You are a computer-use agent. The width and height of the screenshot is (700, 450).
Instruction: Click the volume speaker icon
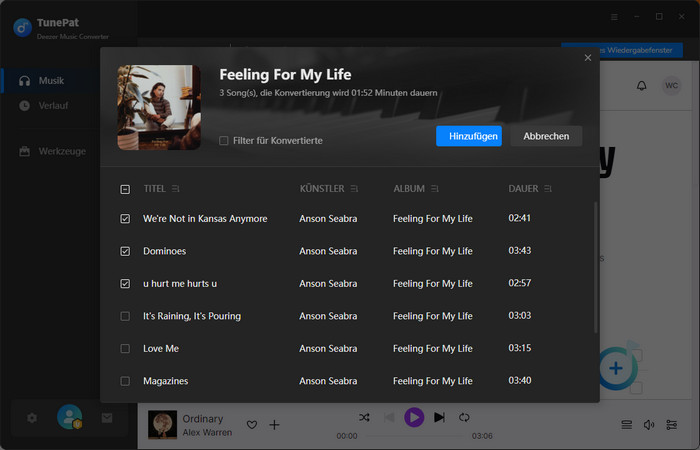[649, 425]
